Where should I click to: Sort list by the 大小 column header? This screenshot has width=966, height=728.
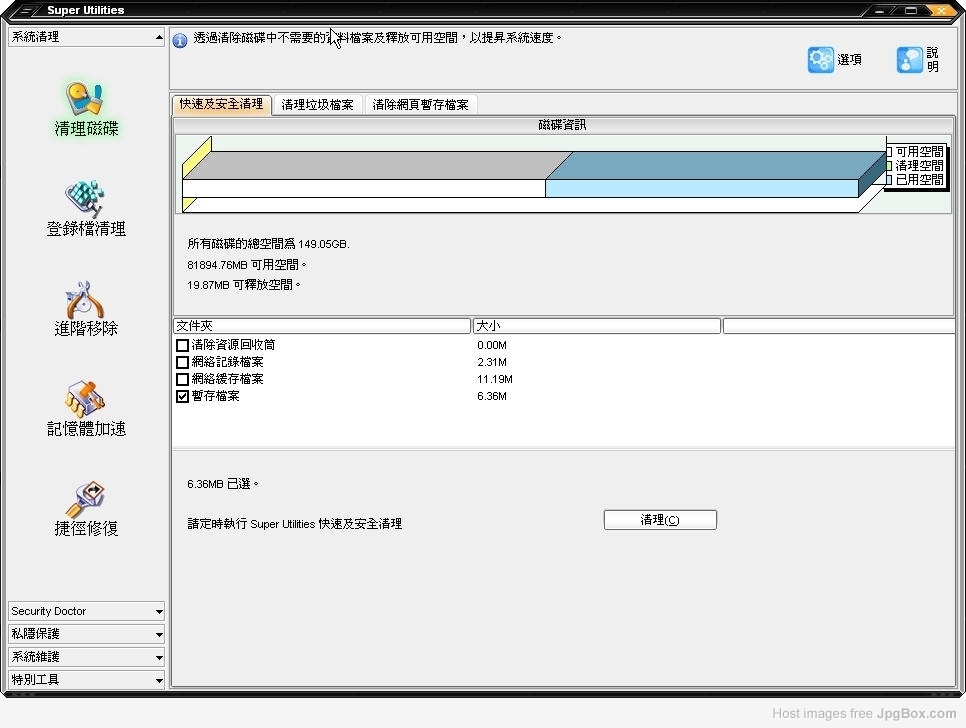[x=596, y=326]
